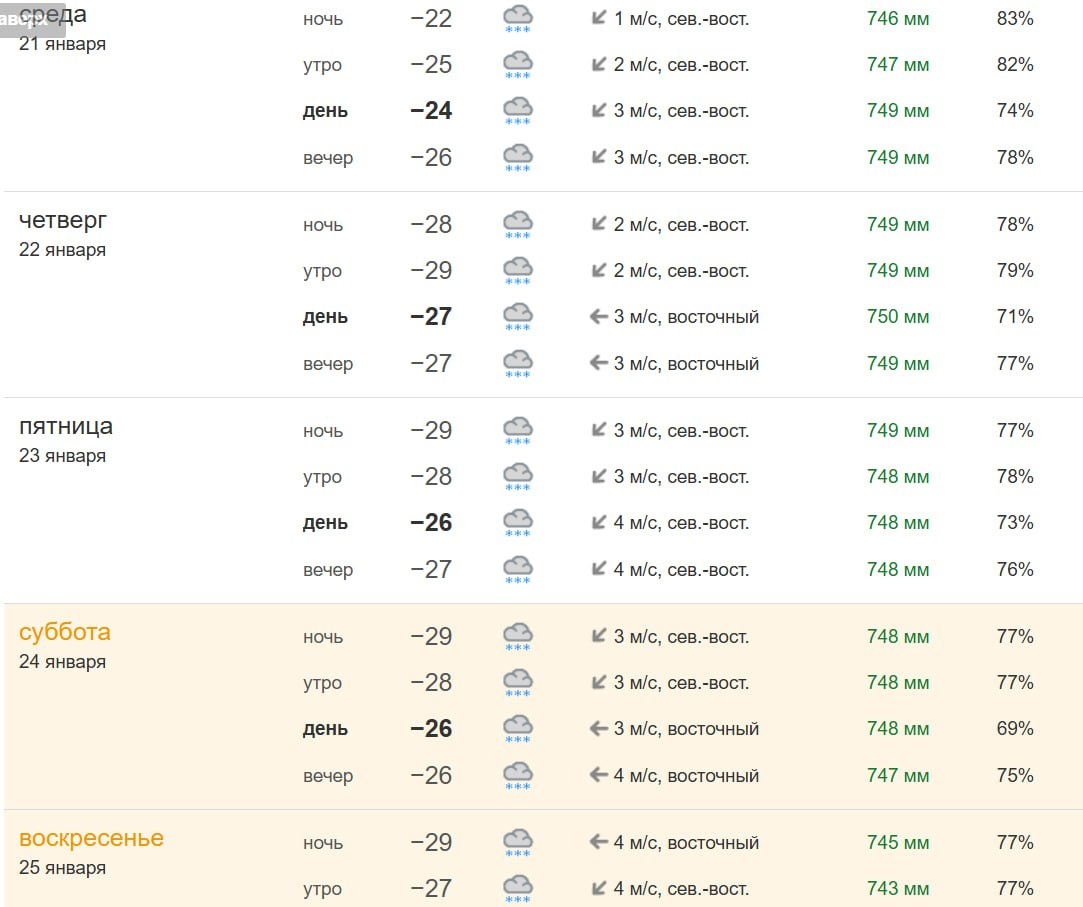The height and width of the screenshot is (907, 1083).
Task: Click the east wind arrow for Sunday night
Action: pyautogui.click(x=598, y=842)
